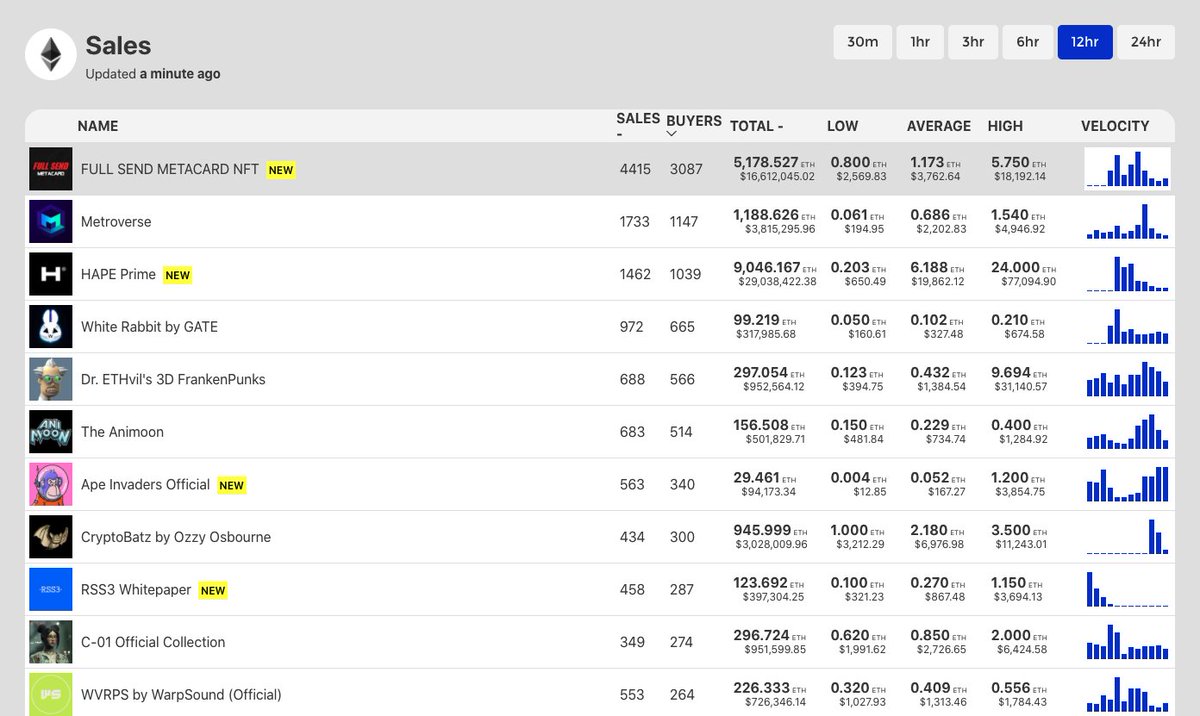Click the Metroverse velocity bar chart
1200x716 pixels.
(1127, 221)
